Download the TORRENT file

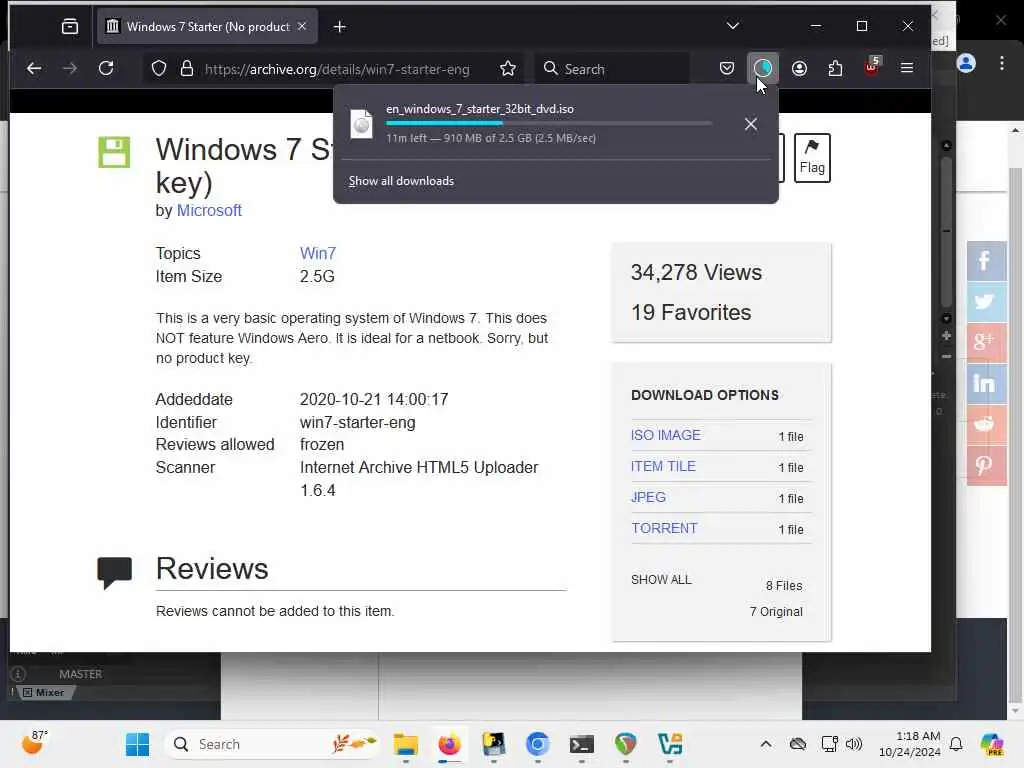pyautogui.click(x=664, y=528)
